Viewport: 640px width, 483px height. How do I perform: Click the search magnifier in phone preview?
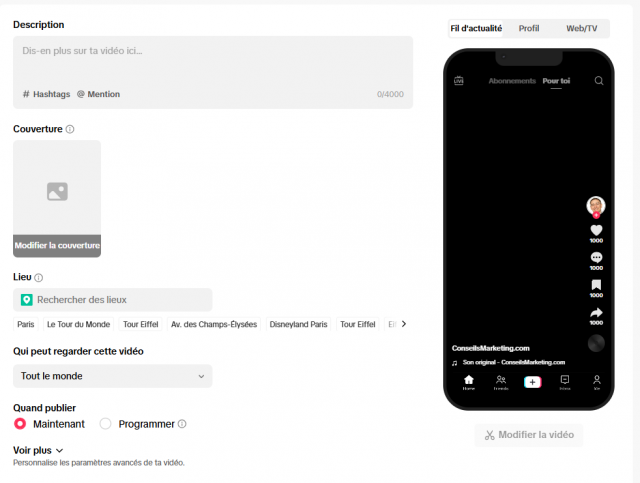tap(599, 80)
